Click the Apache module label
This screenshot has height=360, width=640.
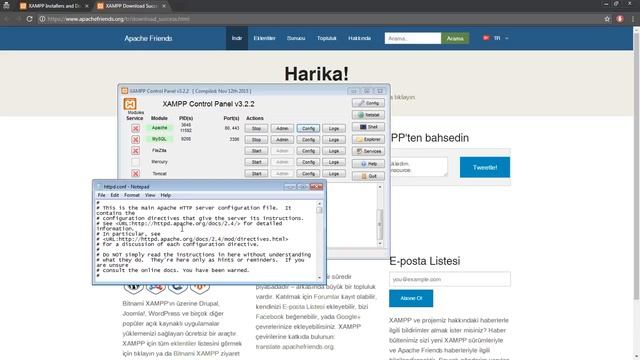[160, 128]
